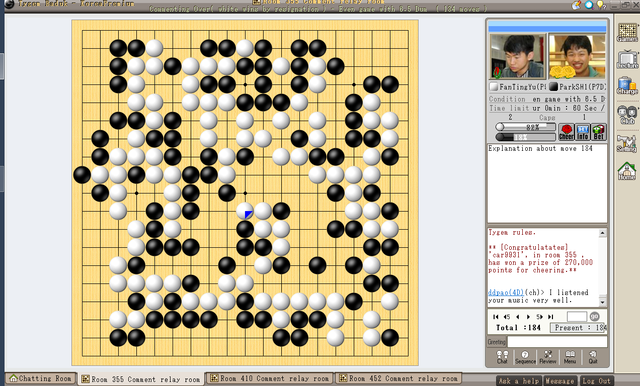Jump to first move of game
Screen dimensions: 640x386
(x=496, y=317)
